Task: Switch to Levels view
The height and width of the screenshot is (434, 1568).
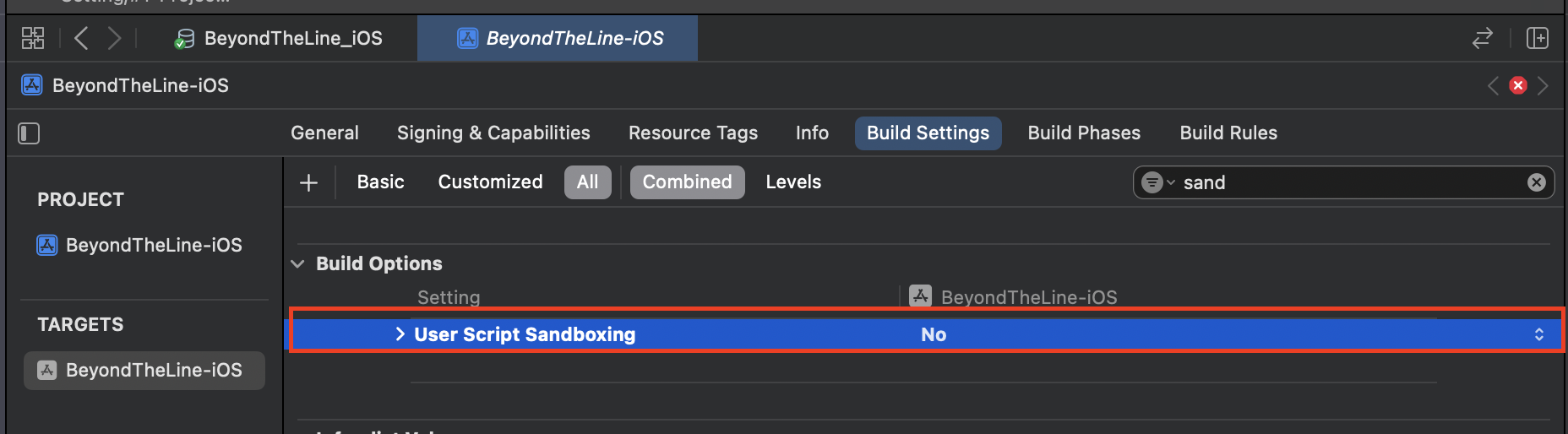Action: pos(793,182)
